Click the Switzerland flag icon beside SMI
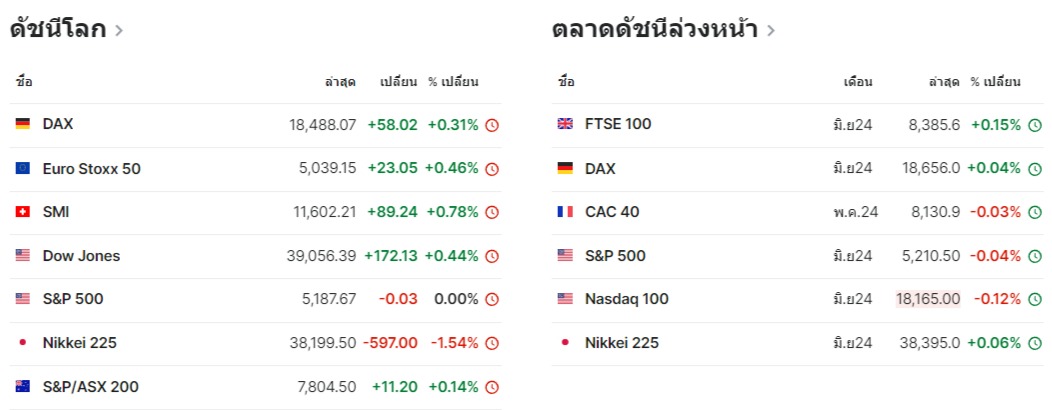Image resolution: width=1052 pixels, height=410 pixels. pos(22,212)
